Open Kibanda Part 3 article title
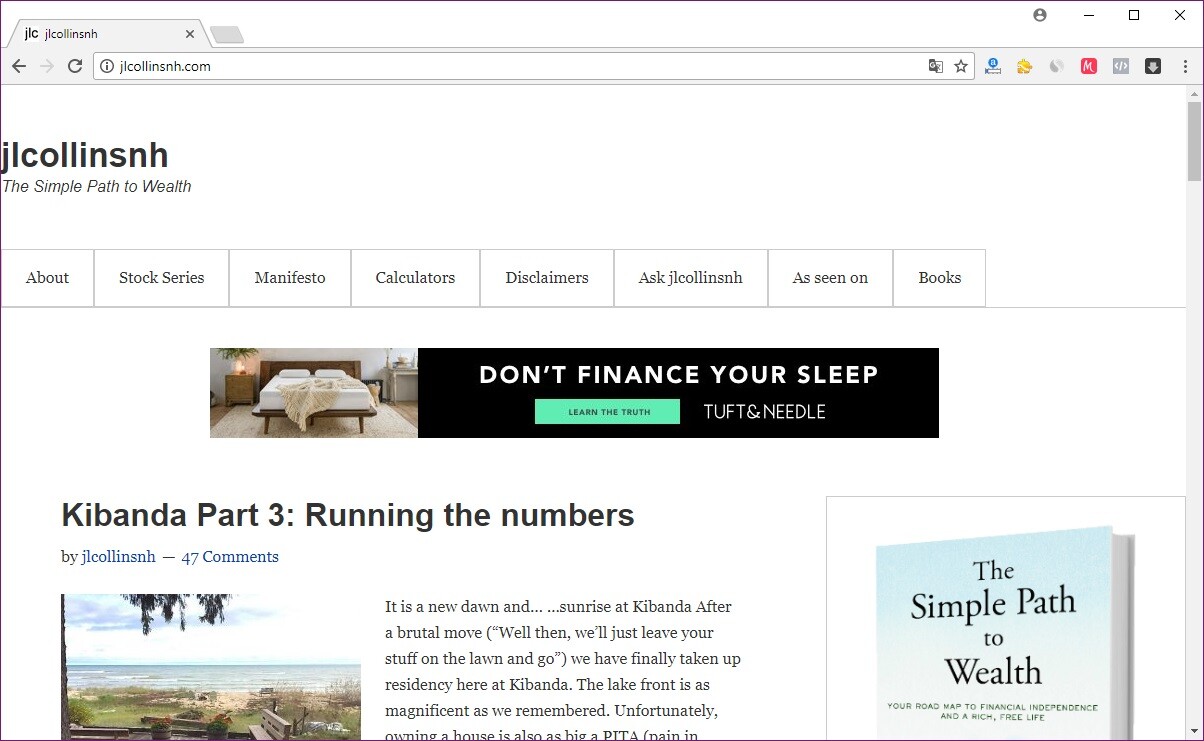Screen dimensions: 1204x741 pyautogui.click(x=348, y=515)
